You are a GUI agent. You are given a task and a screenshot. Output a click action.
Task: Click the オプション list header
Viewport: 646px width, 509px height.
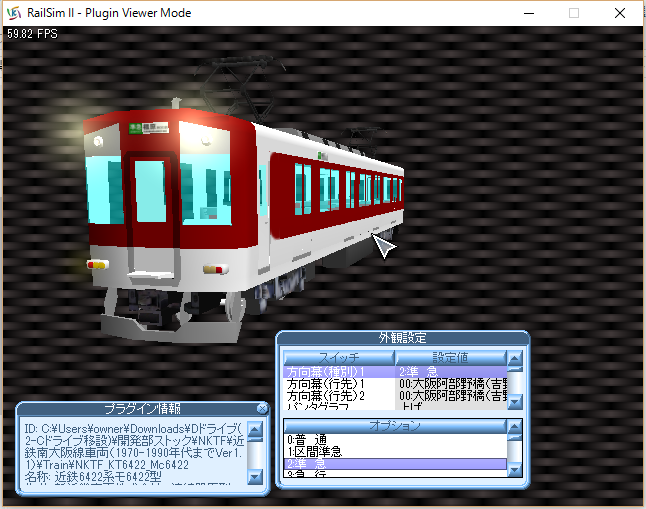[x=395, y=426]
